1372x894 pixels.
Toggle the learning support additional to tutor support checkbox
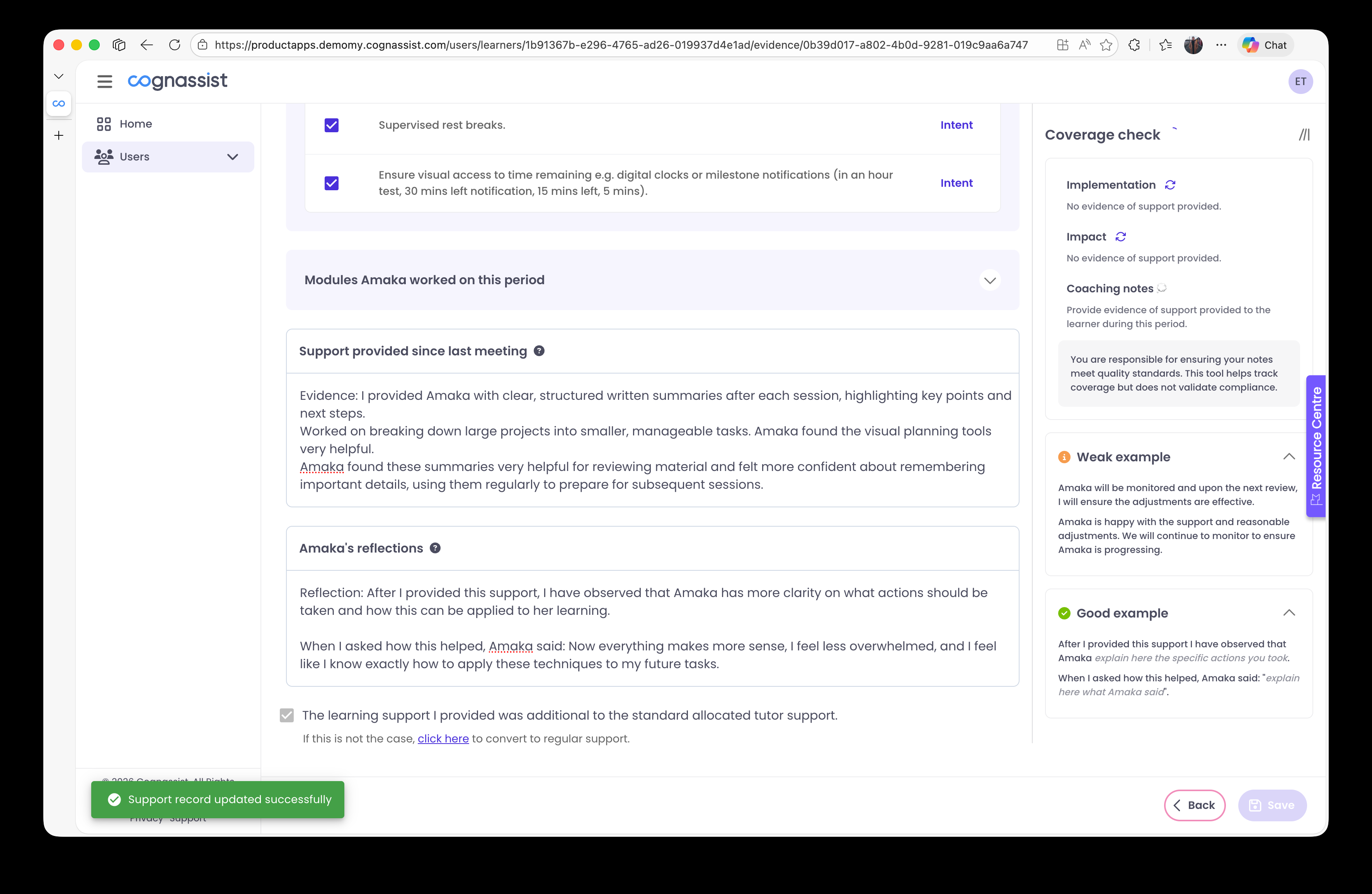[x=286, y=715]
